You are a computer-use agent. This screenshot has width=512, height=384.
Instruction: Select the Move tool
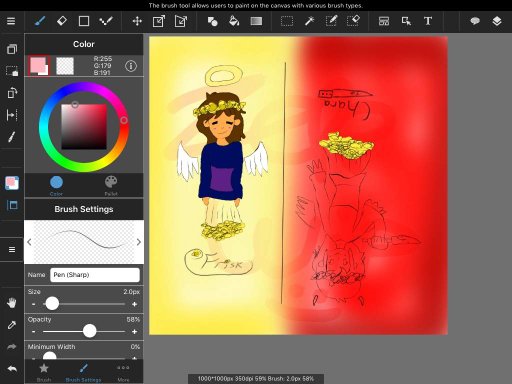point(137,21)
